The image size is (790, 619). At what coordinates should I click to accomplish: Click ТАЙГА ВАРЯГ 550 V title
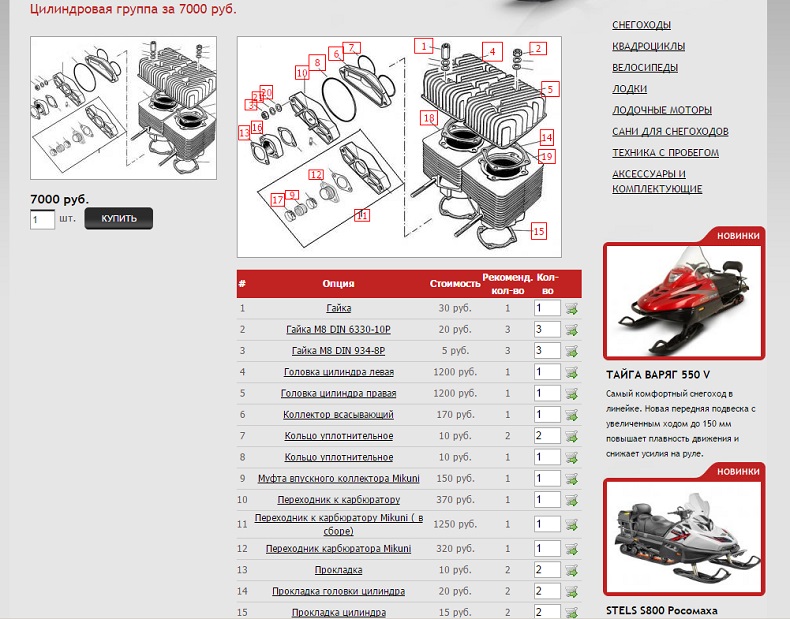click(x=658, y=375)
